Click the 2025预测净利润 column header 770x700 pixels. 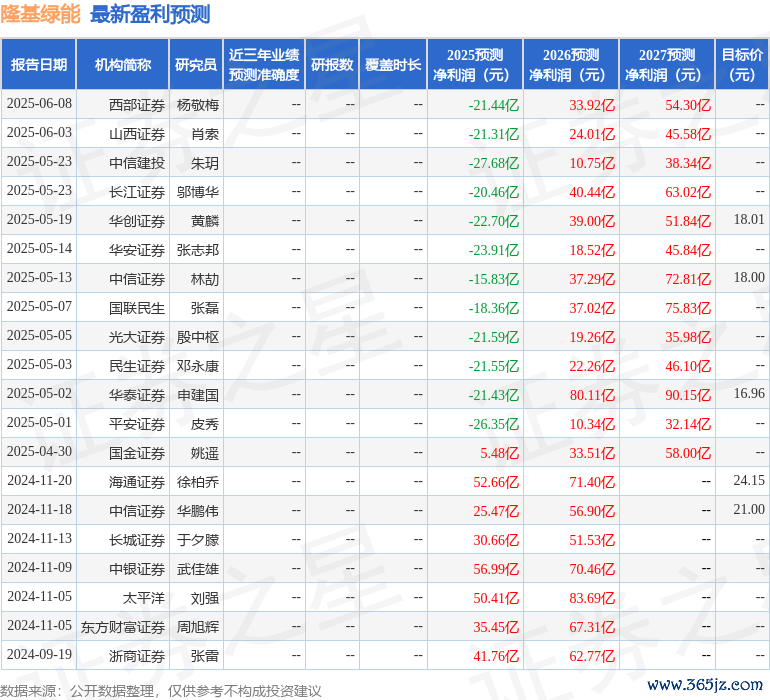(x=475, y=65)
